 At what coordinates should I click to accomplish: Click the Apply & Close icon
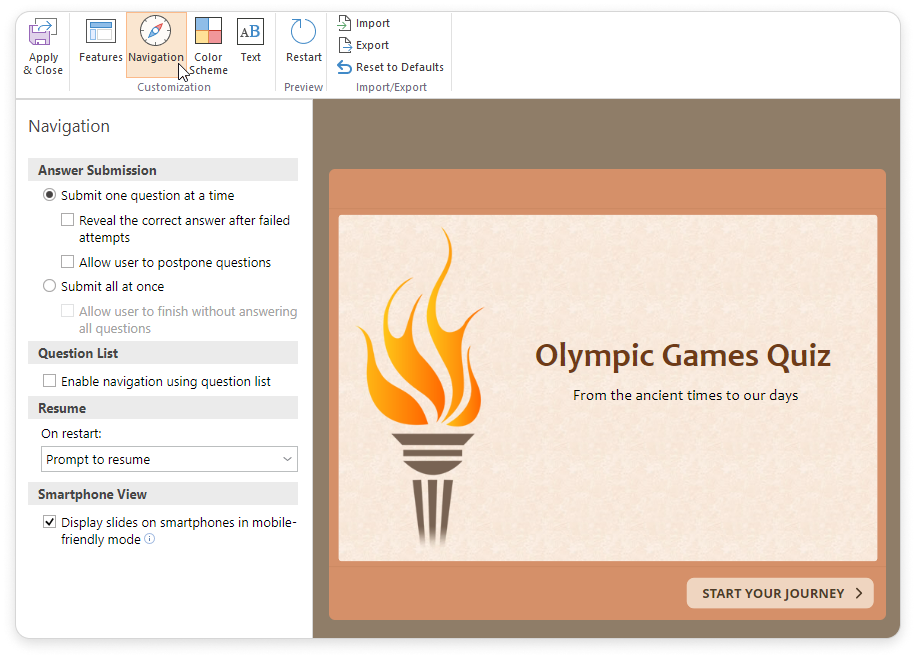point(42,33)
